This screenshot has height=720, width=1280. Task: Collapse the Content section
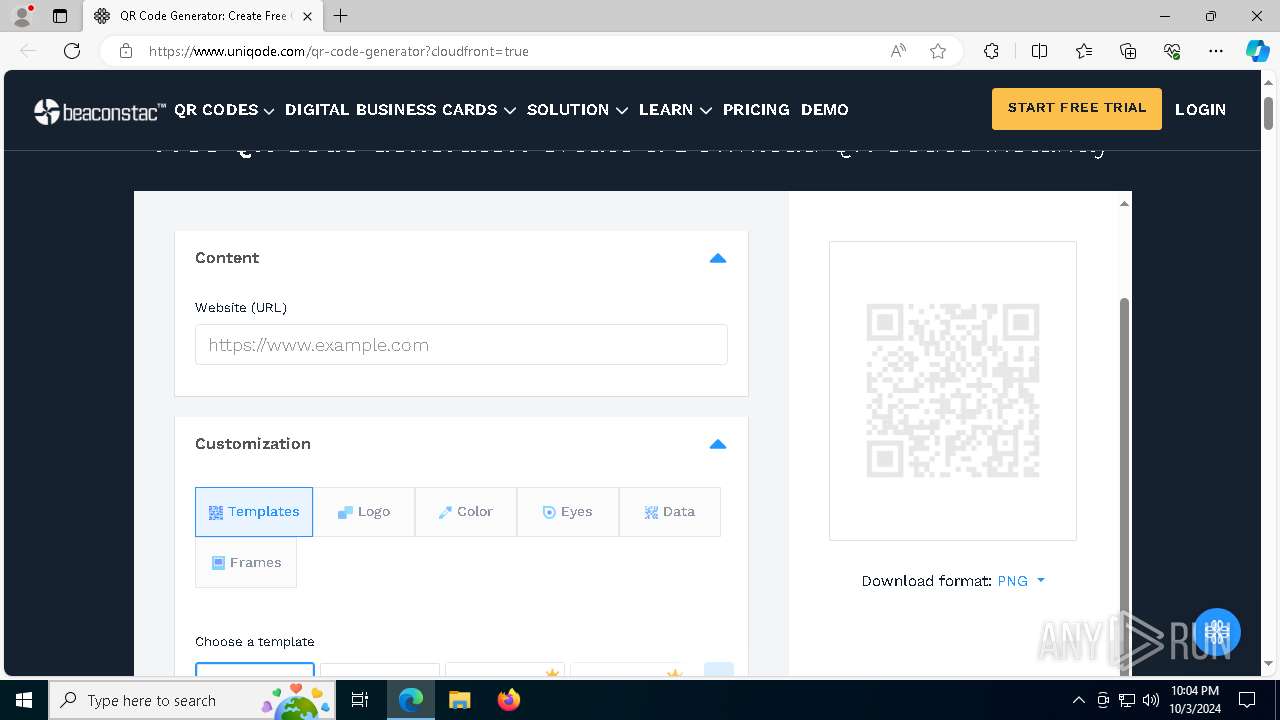click(717, 258)
